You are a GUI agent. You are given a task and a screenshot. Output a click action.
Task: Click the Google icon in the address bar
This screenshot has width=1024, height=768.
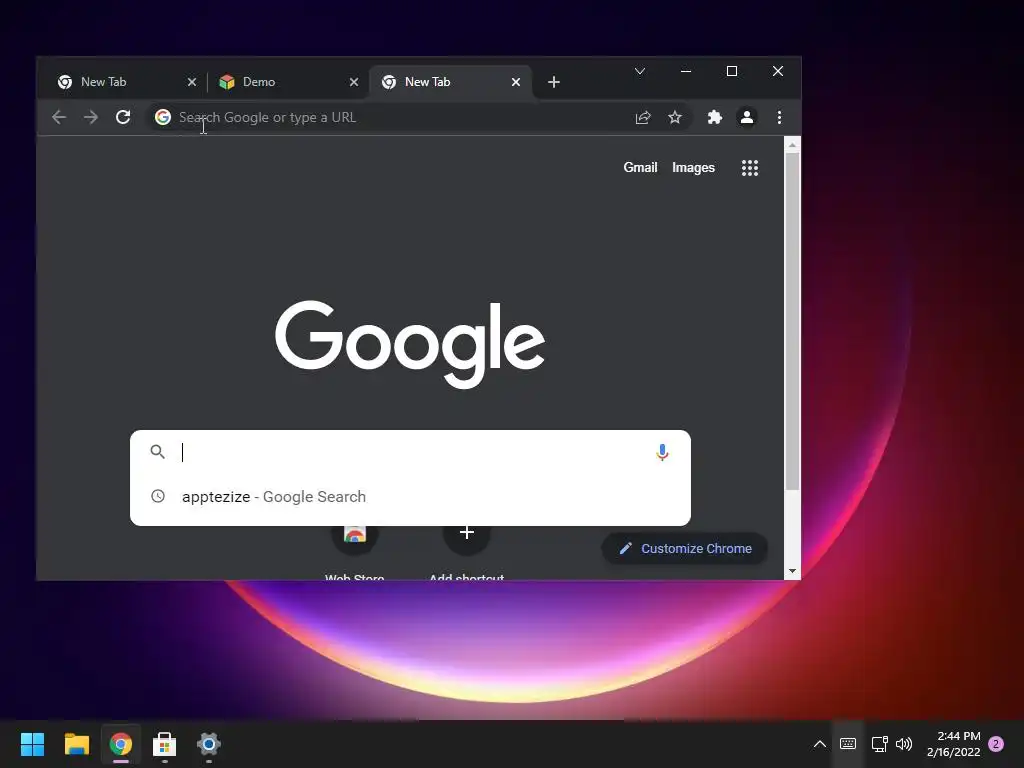pyautogui.click(x=163, y=117)
